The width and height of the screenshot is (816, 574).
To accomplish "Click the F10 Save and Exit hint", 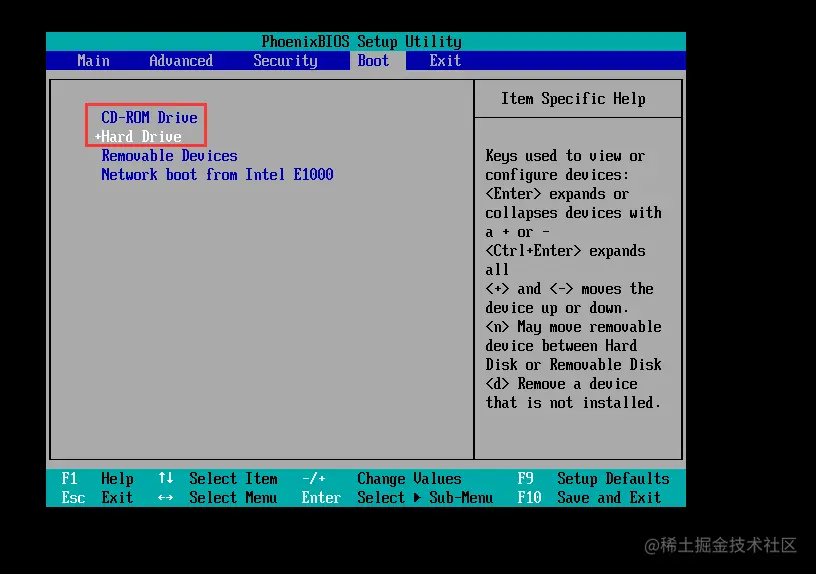I will (589, 498).
